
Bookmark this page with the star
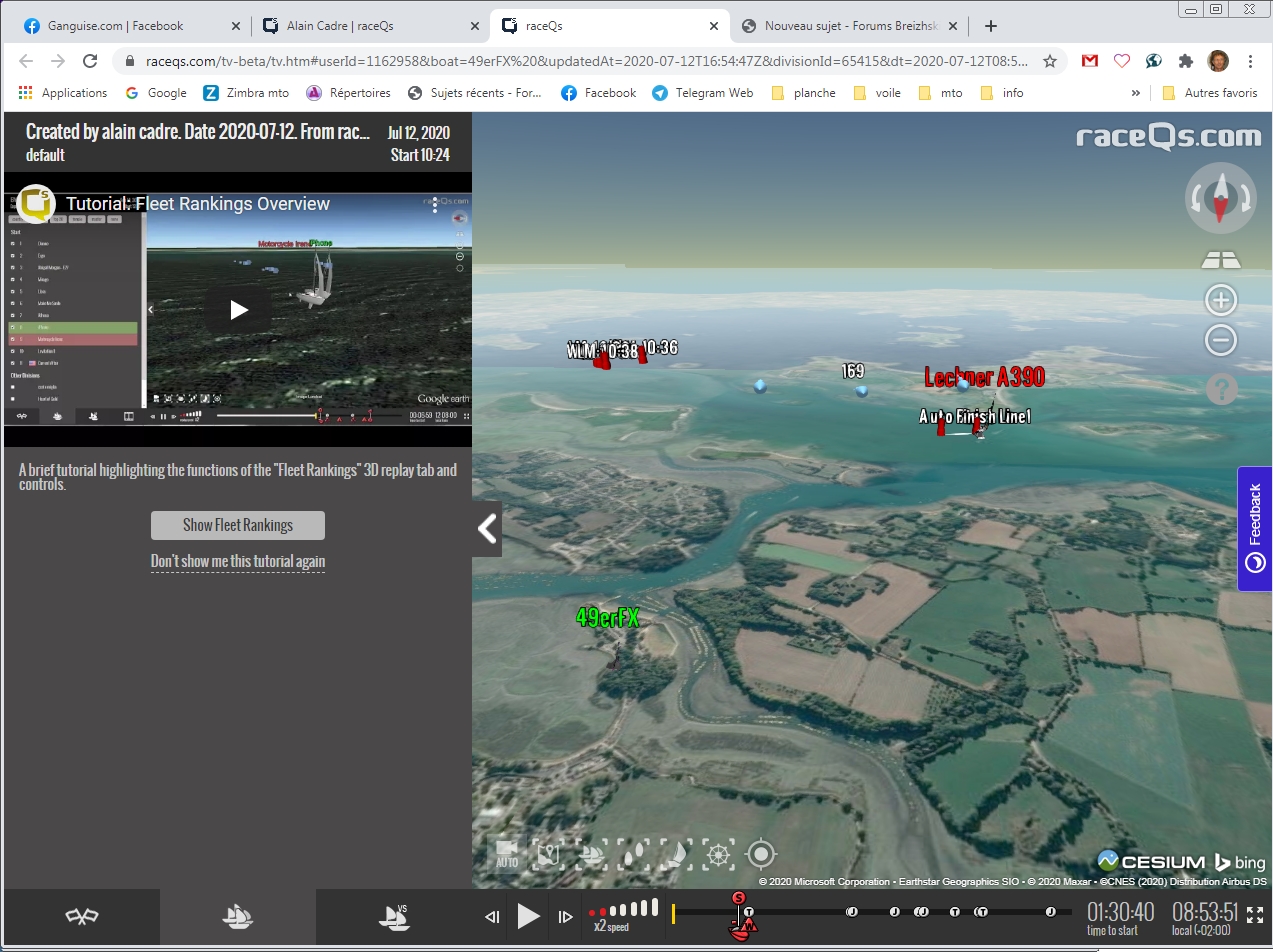click(x=1049, y=61)
